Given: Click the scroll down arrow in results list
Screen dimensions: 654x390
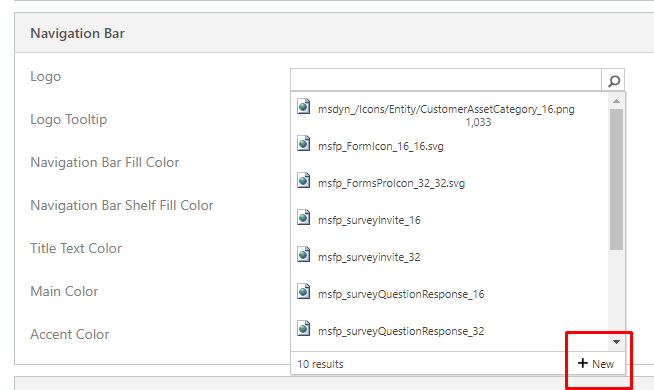Looking at the screenshot, I should pos(616,342).
